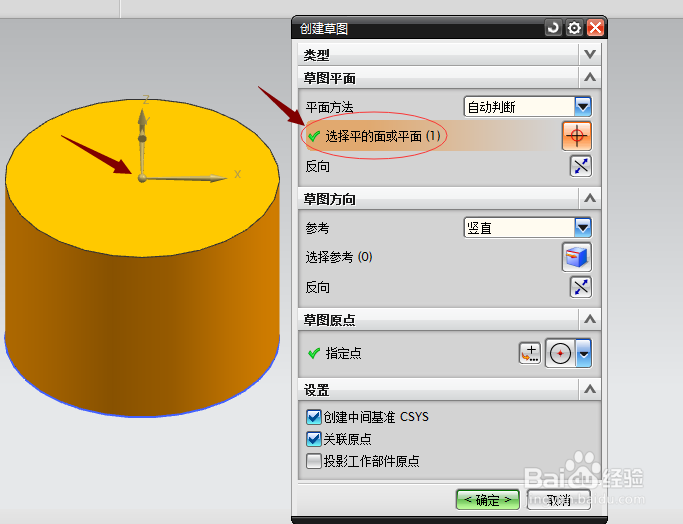This screenshot has width=683, height=524.
Task: Click the orange side face of the cylinder
Action: point(144,331)
